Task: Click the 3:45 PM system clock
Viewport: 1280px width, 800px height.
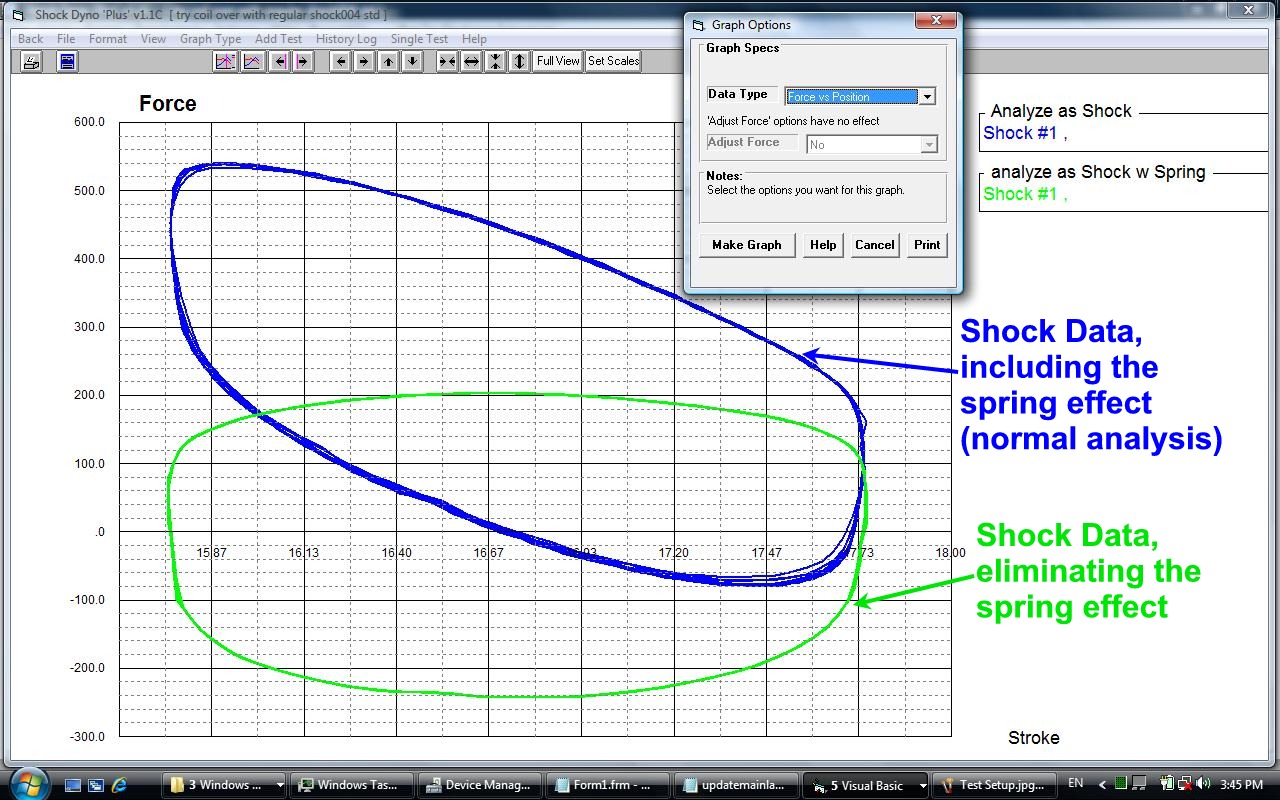Action: 1242,784
